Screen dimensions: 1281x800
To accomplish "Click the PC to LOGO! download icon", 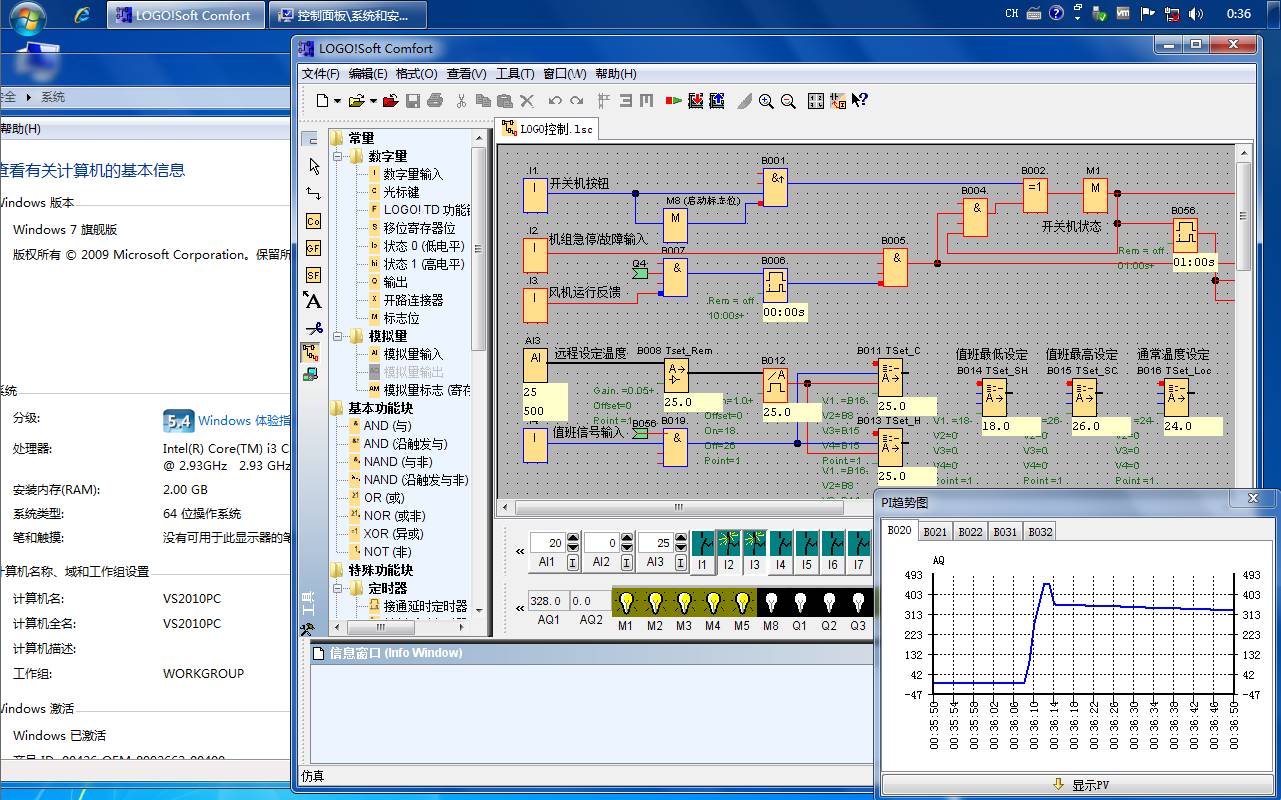I will coord(695,101).
